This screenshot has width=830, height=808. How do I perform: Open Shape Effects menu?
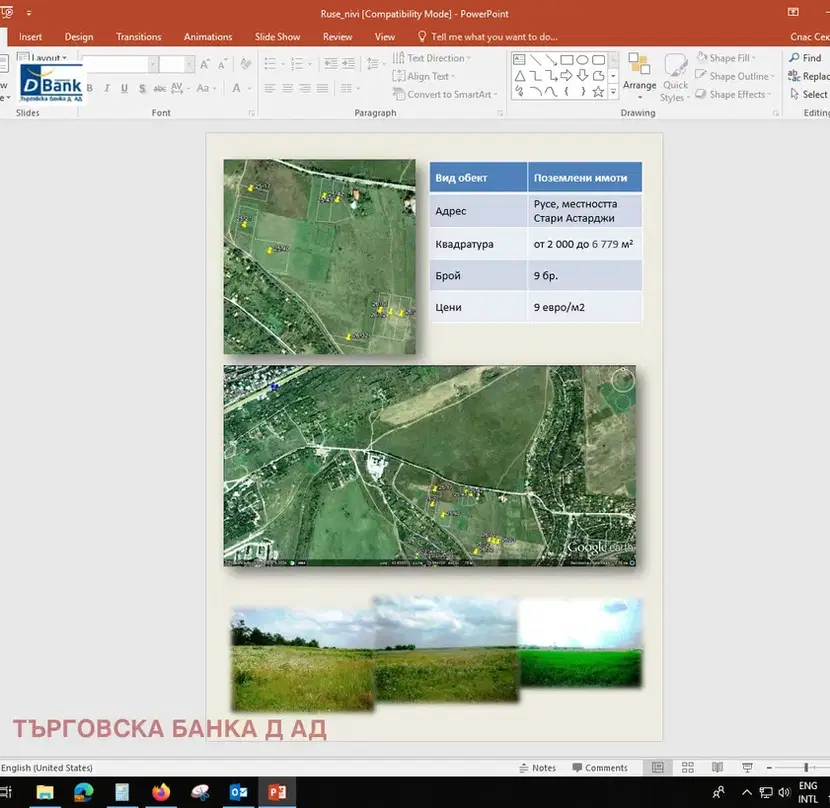tap(733, 94)
